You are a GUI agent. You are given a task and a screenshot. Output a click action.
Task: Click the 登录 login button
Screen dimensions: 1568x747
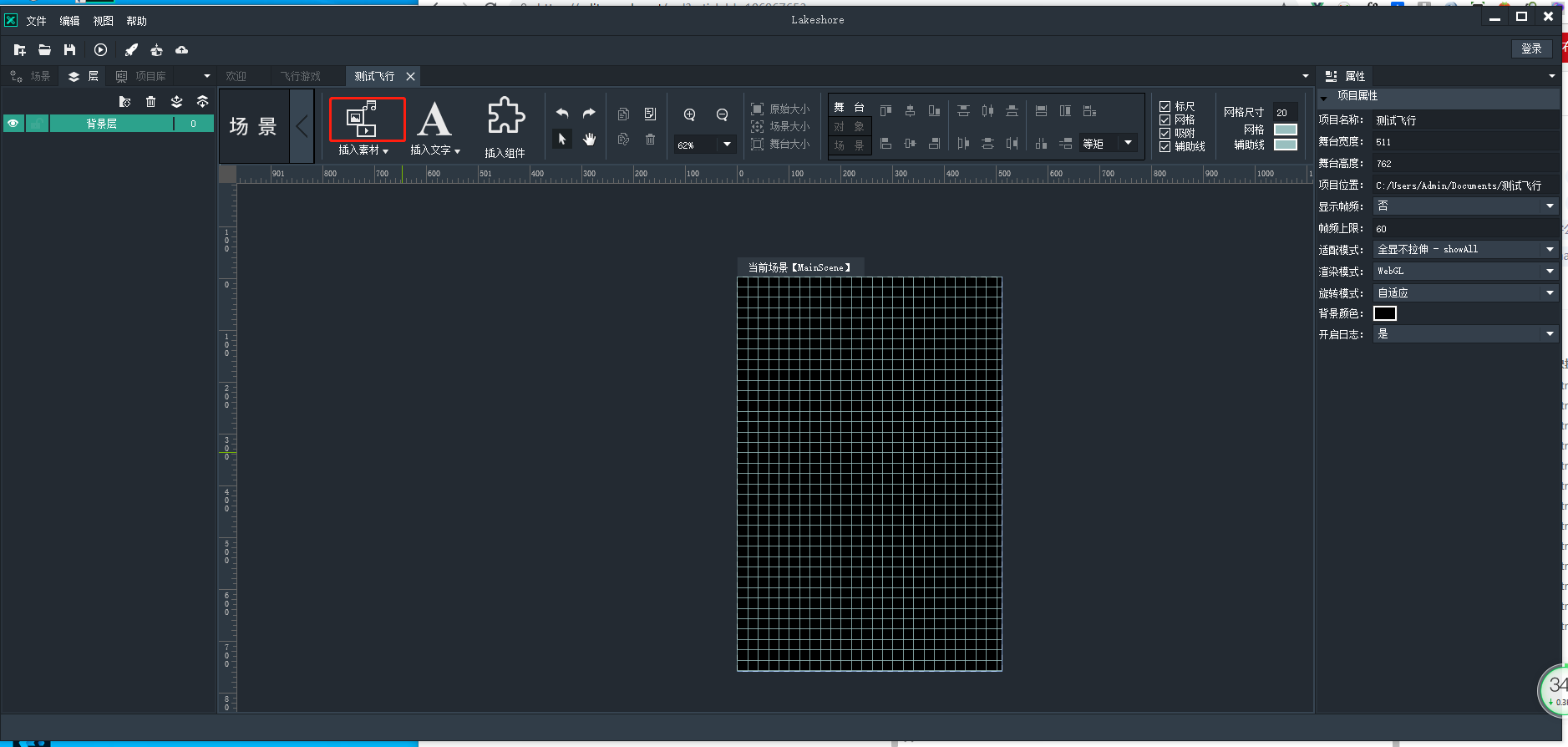(x=1531, y=48)
